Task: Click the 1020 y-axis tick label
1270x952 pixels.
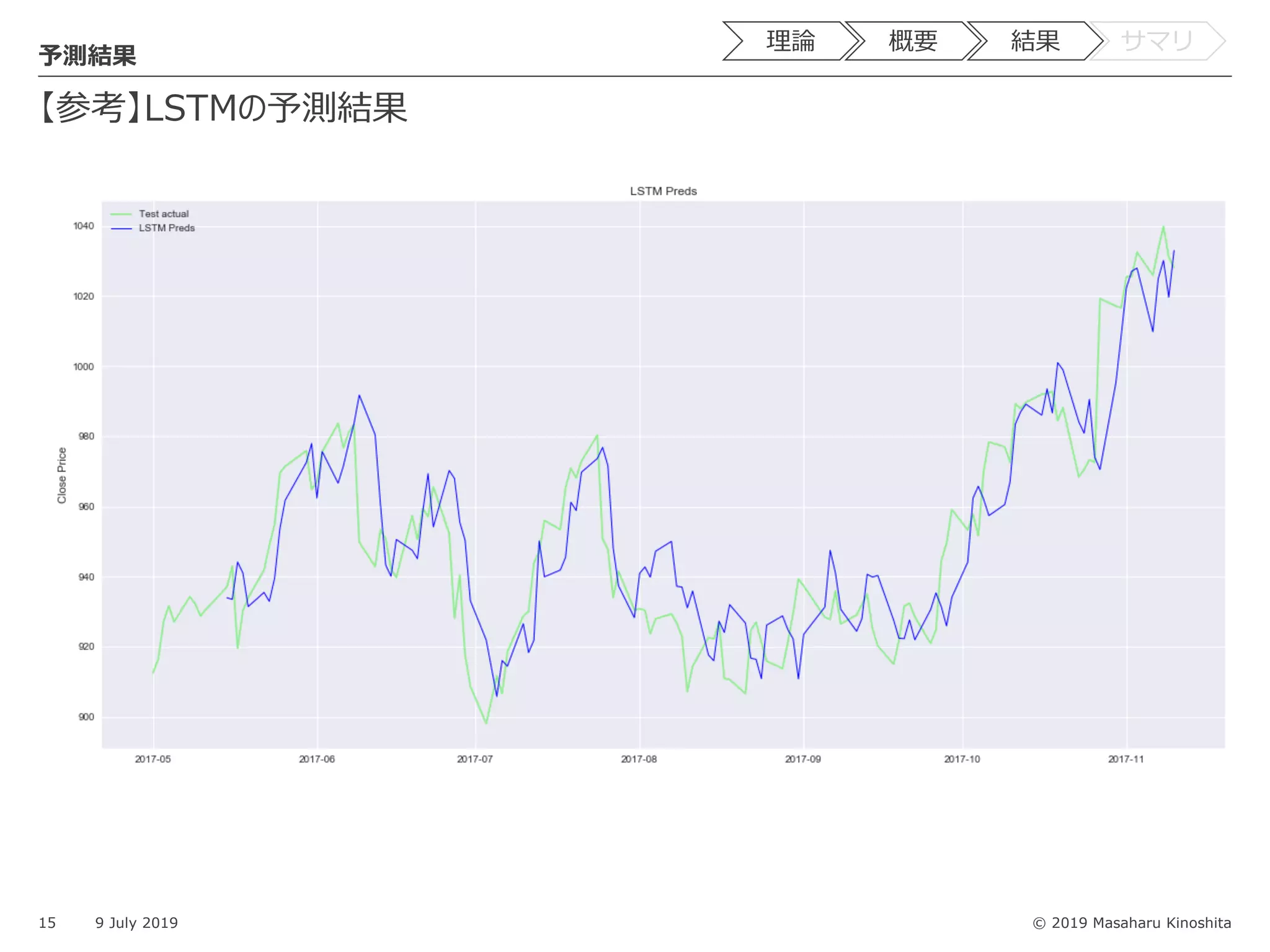Action: coord(84,296)
